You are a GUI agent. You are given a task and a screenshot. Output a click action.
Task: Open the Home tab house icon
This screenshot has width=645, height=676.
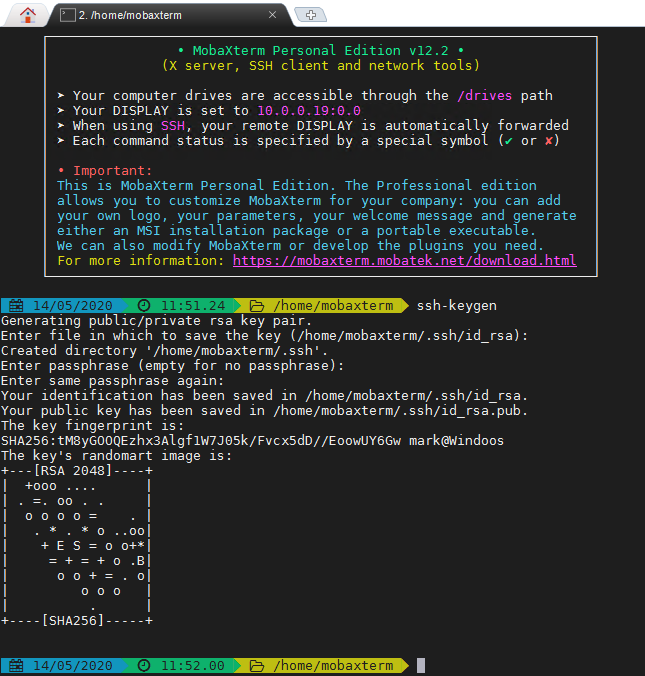tap(28, 15)
